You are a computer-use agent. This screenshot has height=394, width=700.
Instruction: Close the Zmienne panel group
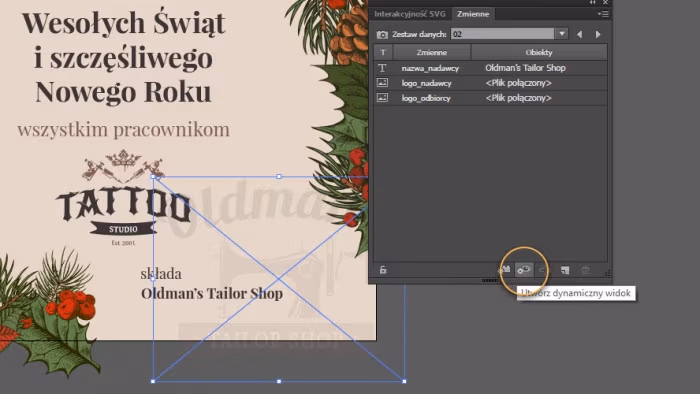(605, 2)
